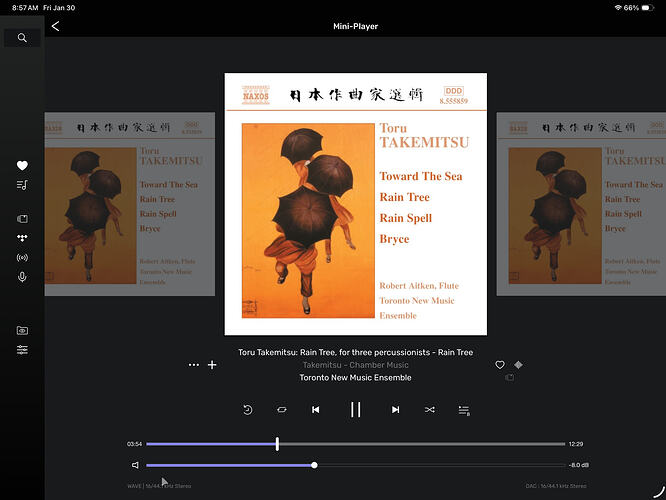This screenshot has height=500, width=666.
Task: Toggle the replay/history button
Action: point(248,410)
